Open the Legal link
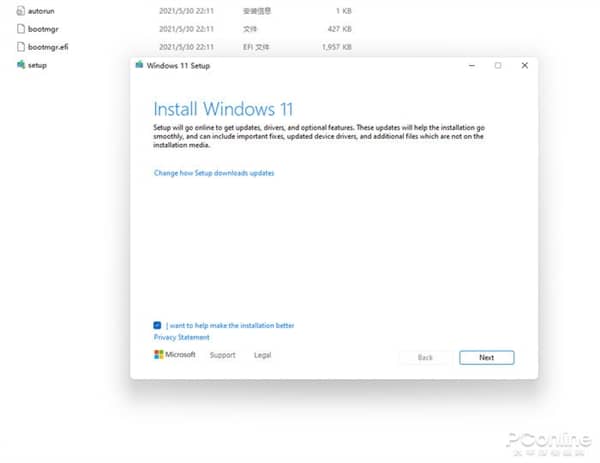 (x=262, y=355)
